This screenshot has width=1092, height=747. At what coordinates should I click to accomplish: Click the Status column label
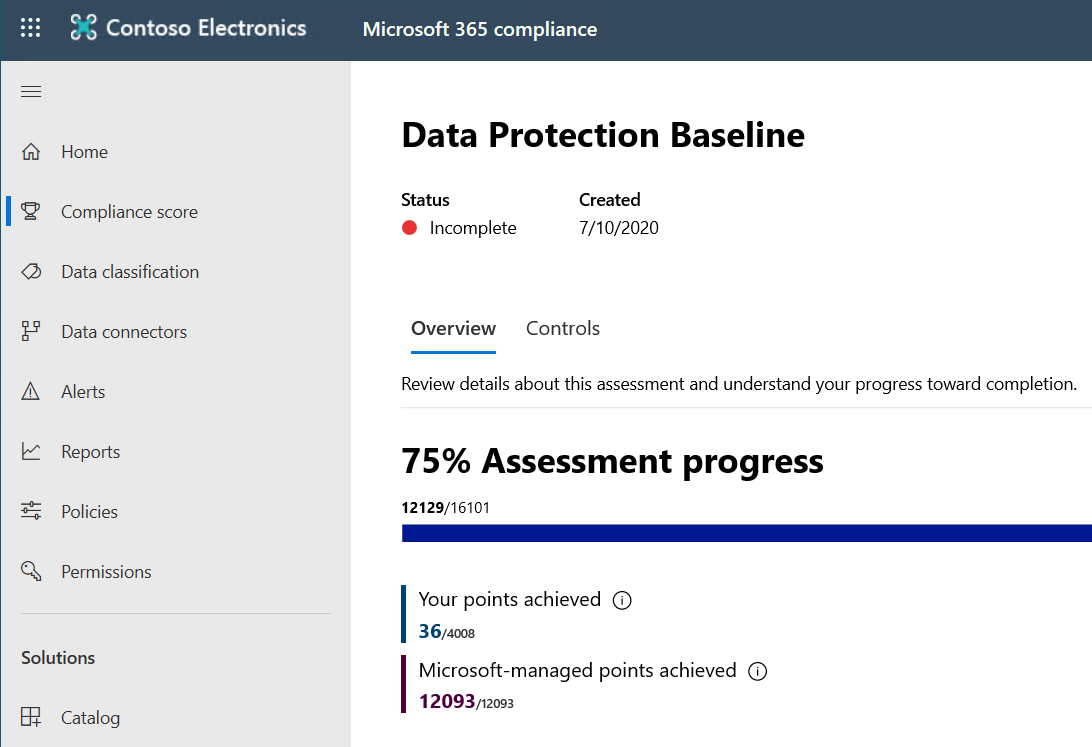pos(426,200)
